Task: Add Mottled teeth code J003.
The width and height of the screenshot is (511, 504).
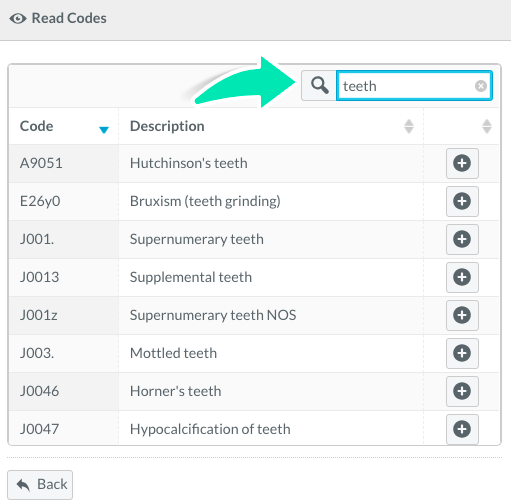Action: [462, 353]
